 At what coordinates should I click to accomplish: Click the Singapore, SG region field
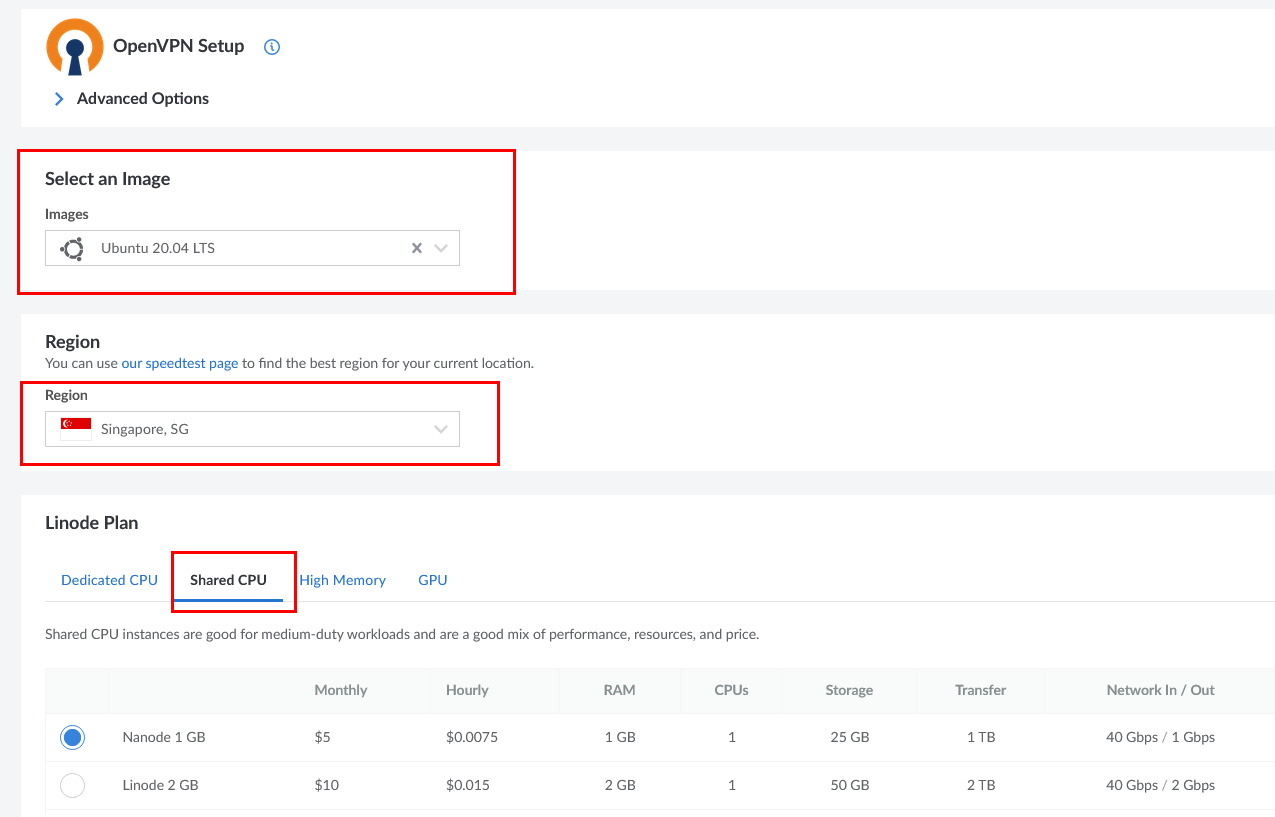tap(250, 430)
